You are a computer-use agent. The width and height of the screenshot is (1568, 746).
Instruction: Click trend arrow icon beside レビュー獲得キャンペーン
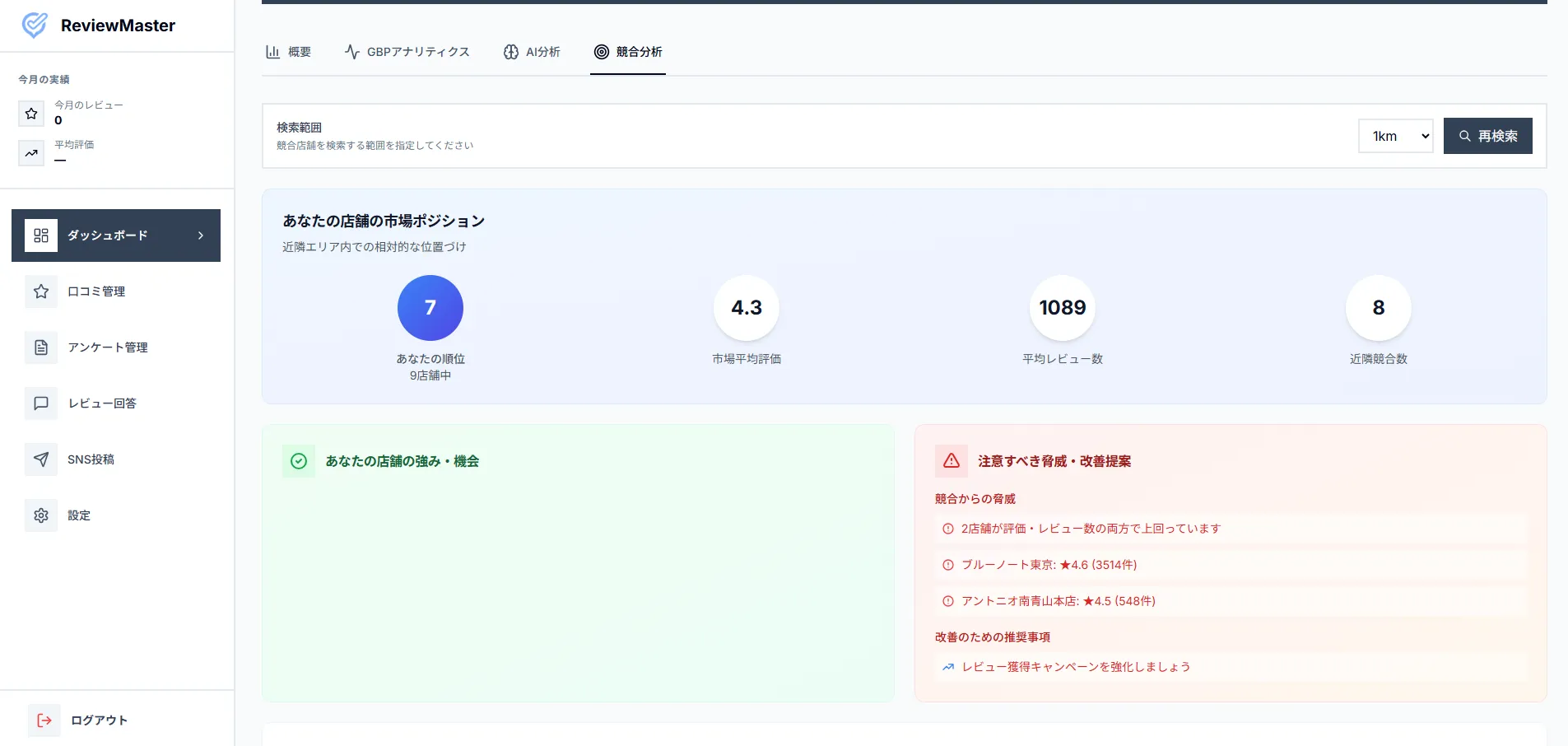click(x=948, y=667)
